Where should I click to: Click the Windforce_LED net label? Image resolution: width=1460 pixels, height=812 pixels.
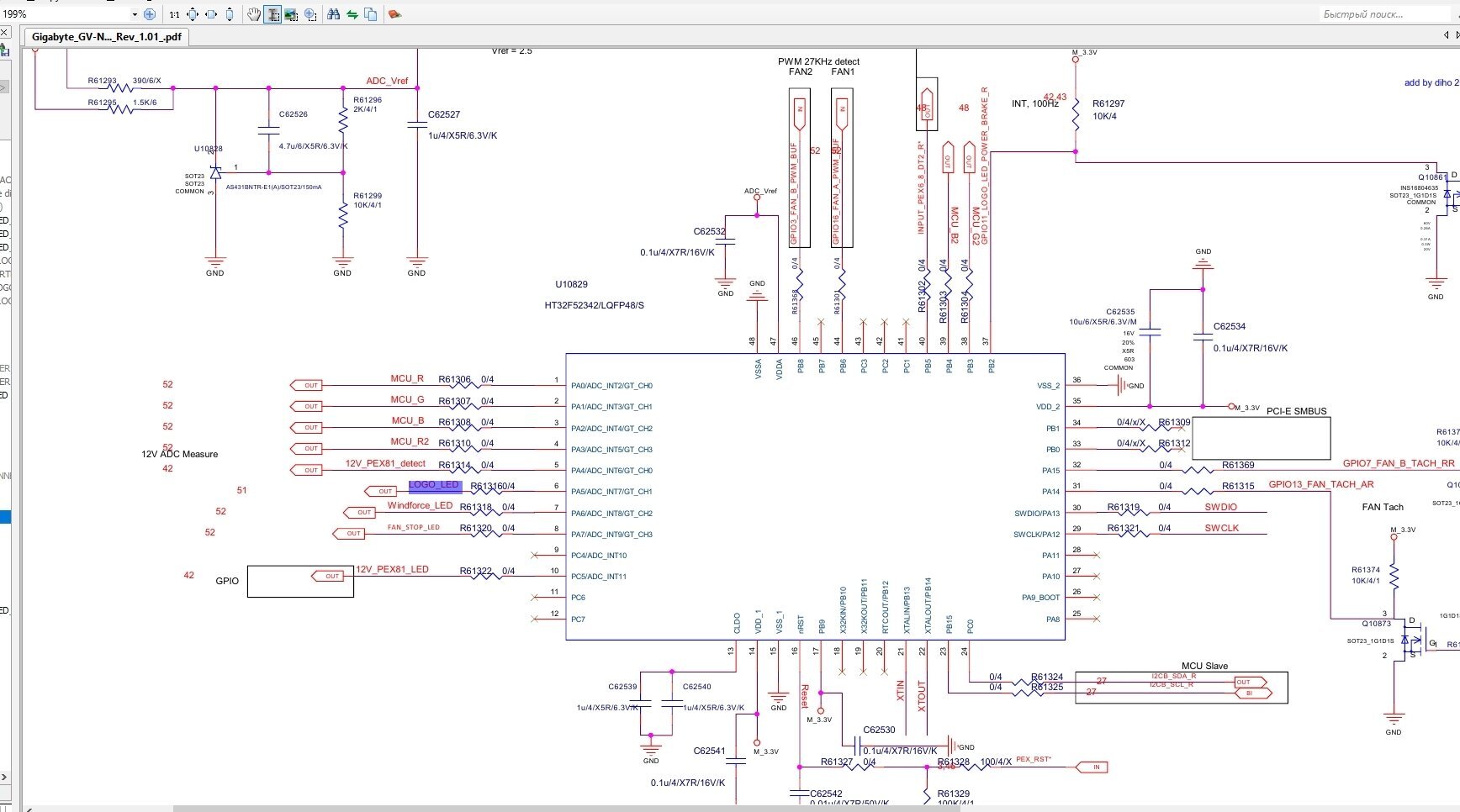[x=420, y=506]
